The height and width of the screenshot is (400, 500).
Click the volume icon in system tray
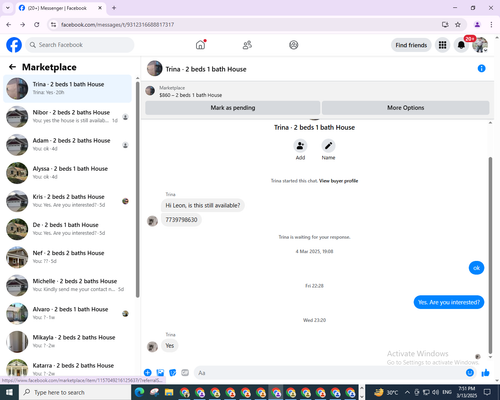[436, 392]
